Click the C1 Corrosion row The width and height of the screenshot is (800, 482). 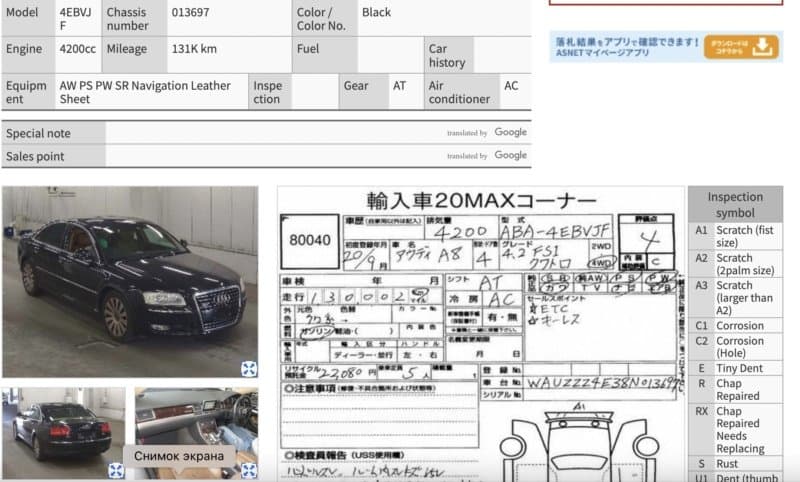click(735, 325)
